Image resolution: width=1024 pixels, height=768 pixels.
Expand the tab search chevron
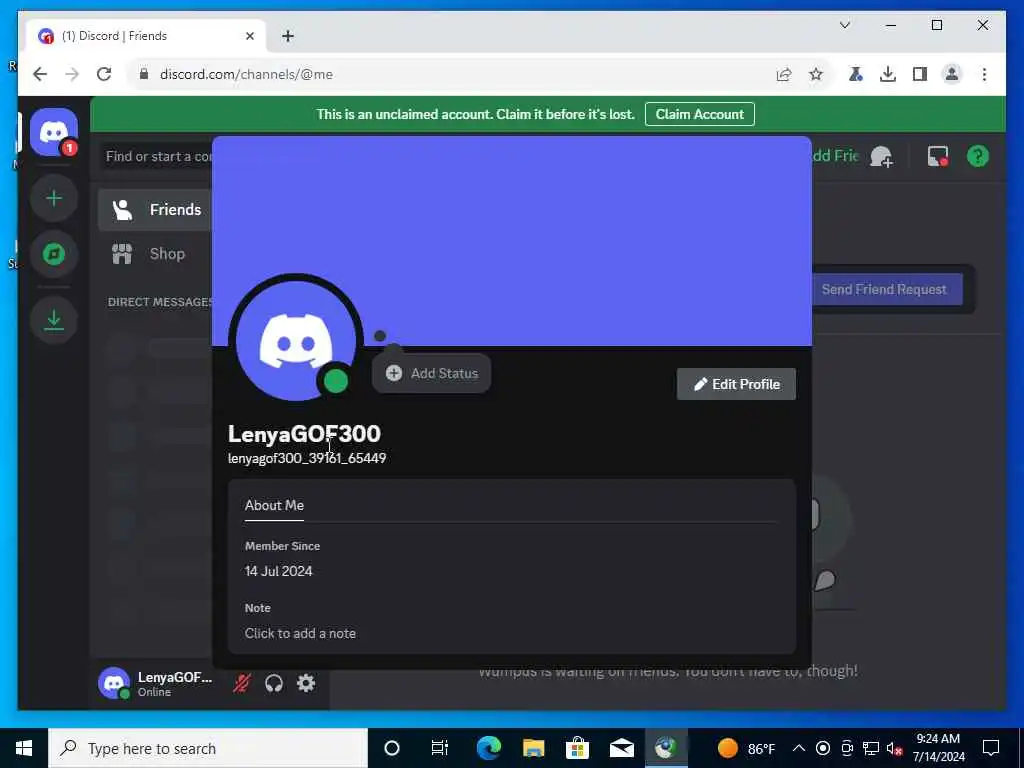(x=844, y=25)
